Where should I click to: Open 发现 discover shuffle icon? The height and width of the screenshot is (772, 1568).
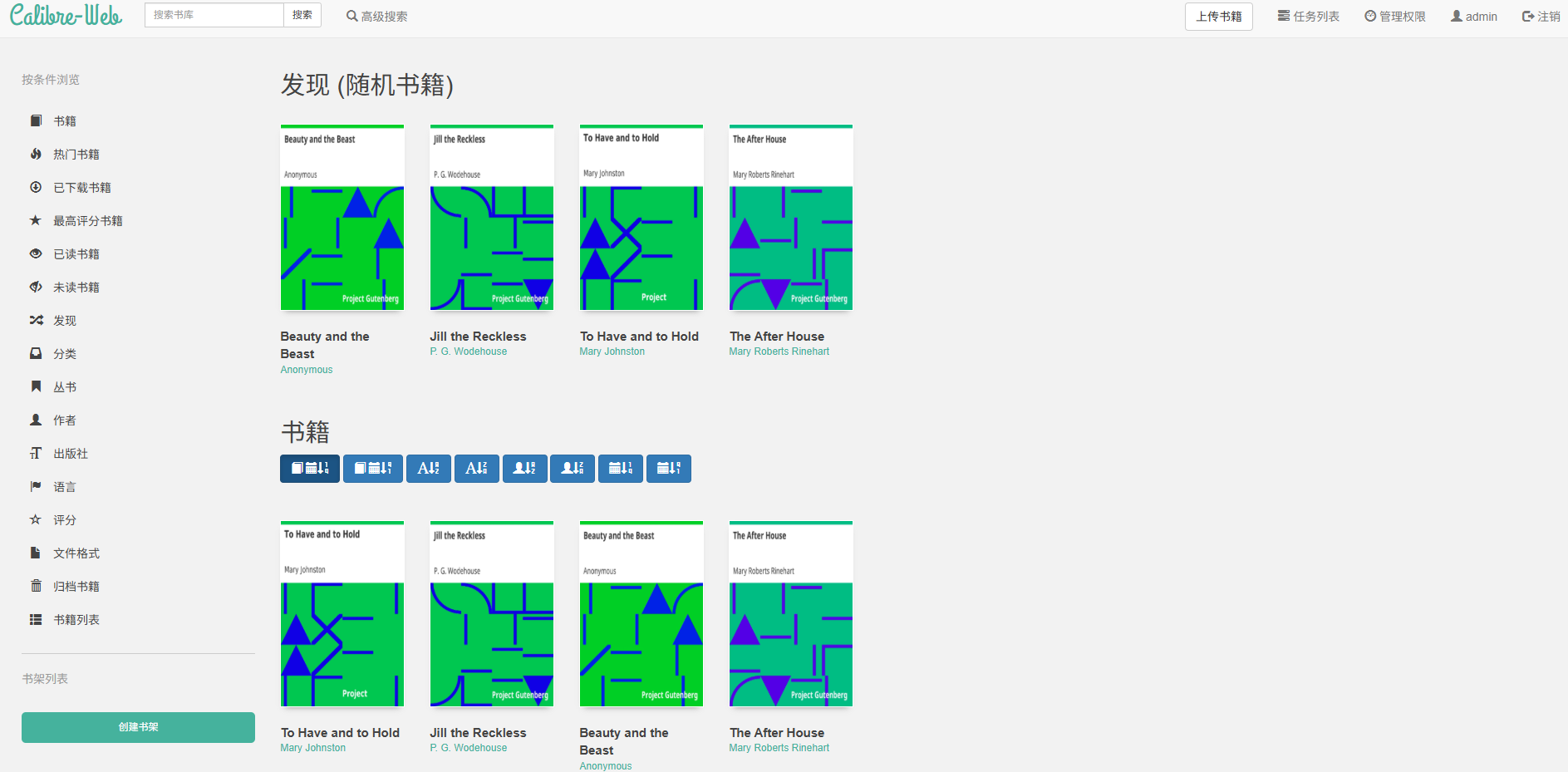36,320
